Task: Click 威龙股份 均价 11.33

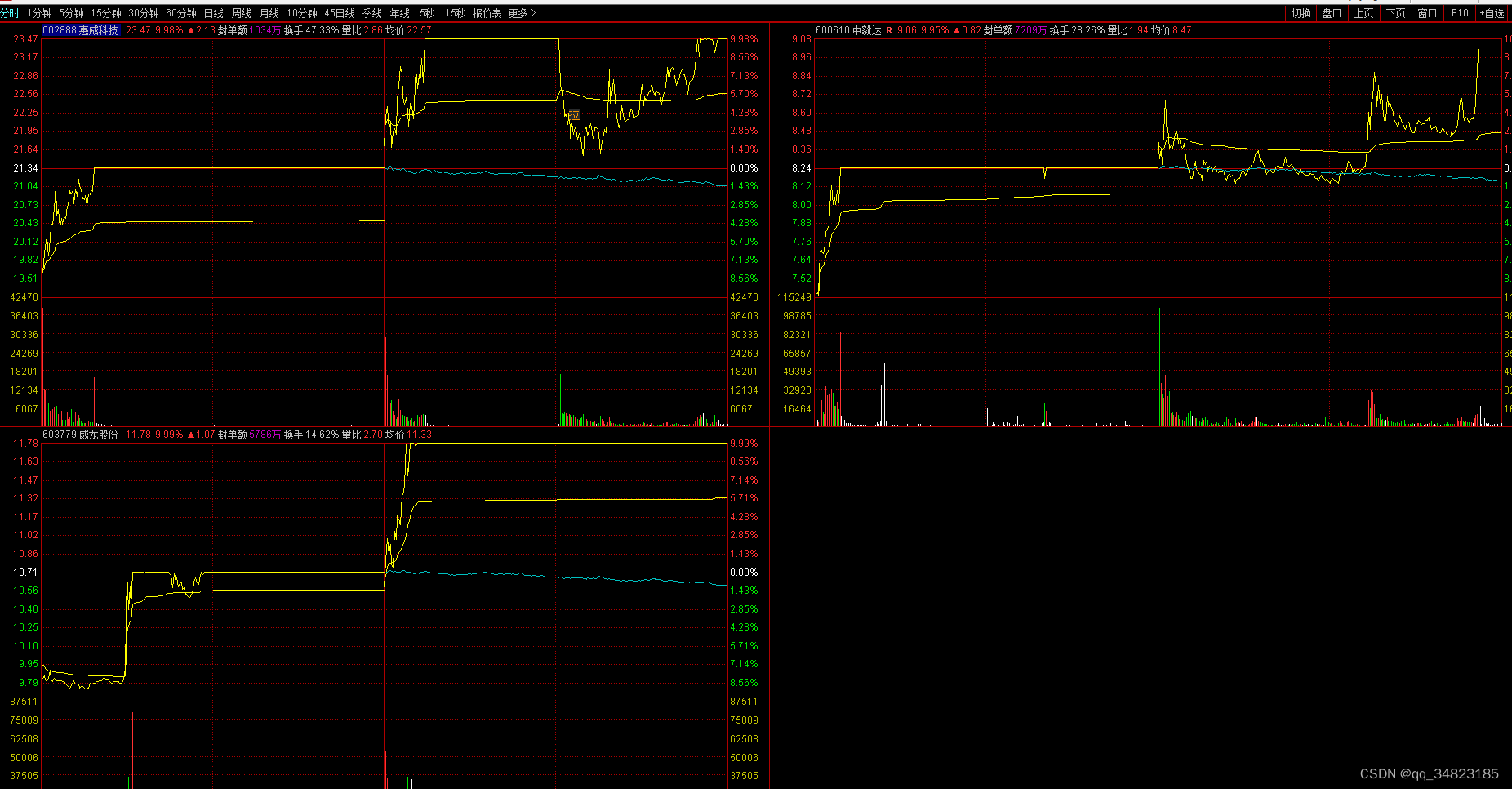Action: point(420,435)
